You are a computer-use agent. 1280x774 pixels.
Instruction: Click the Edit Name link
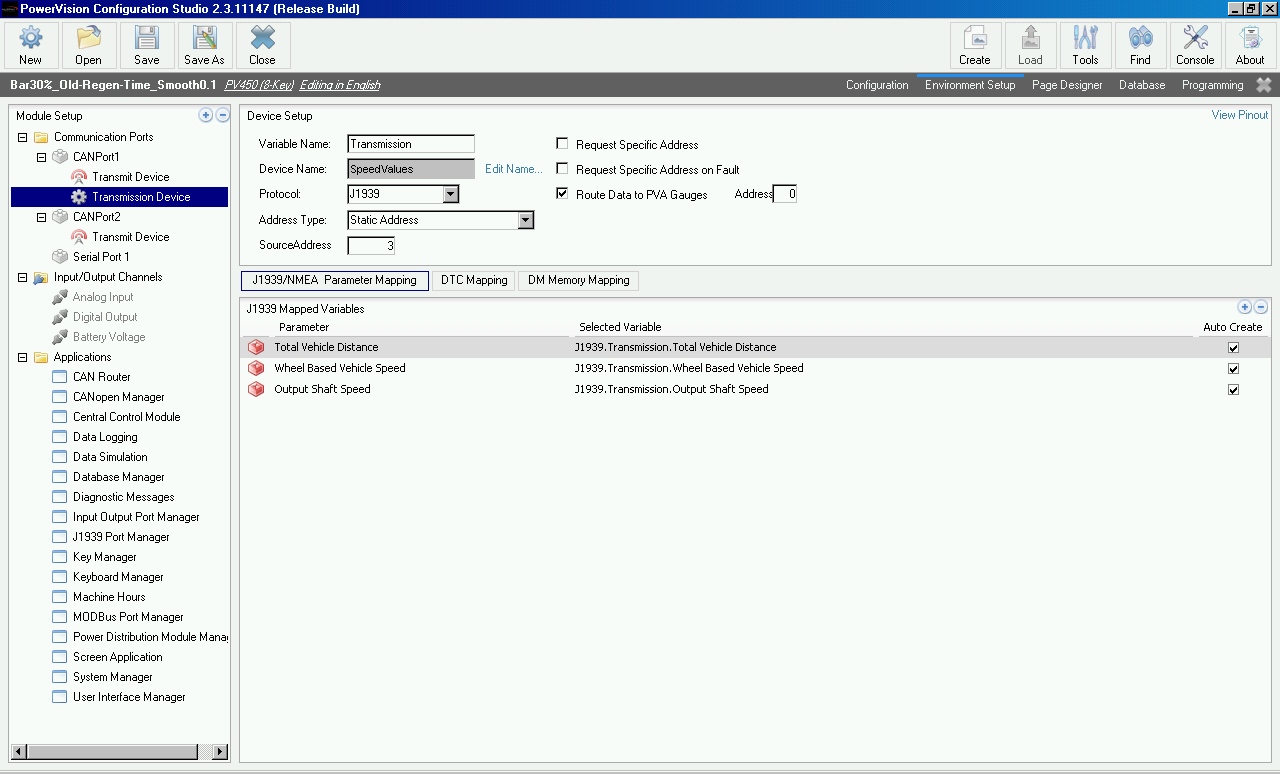click(514, 169)
